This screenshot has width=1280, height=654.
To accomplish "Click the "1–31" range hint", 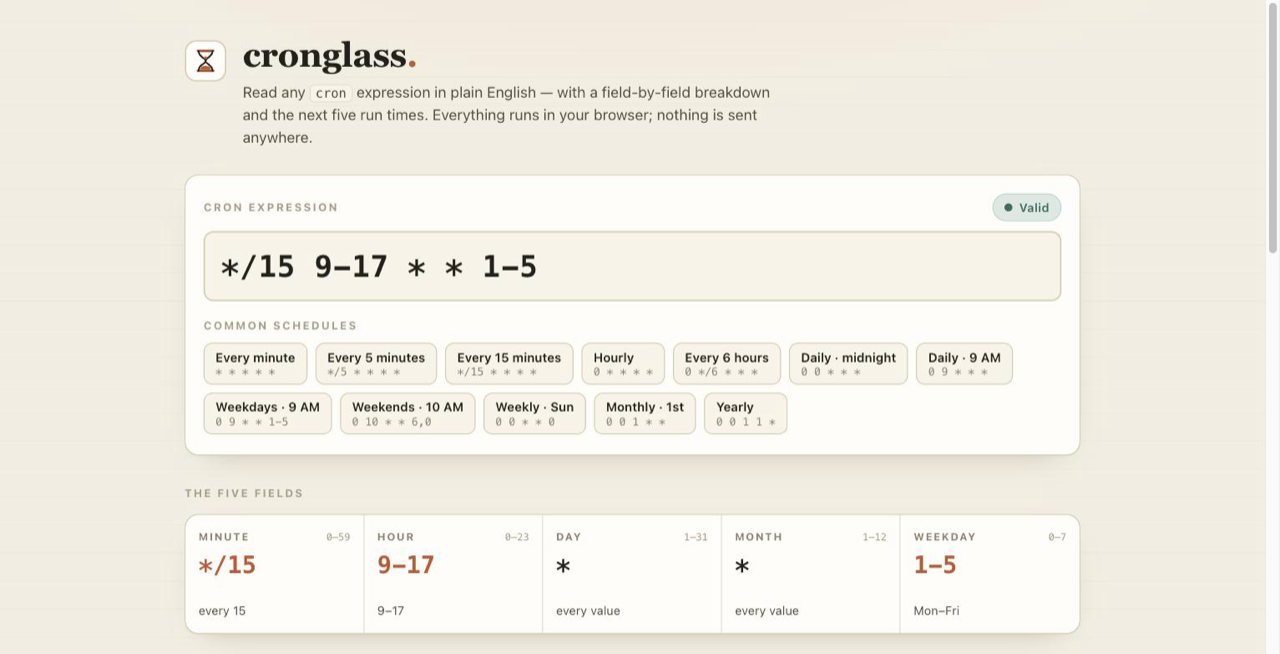I will [696, 537].
